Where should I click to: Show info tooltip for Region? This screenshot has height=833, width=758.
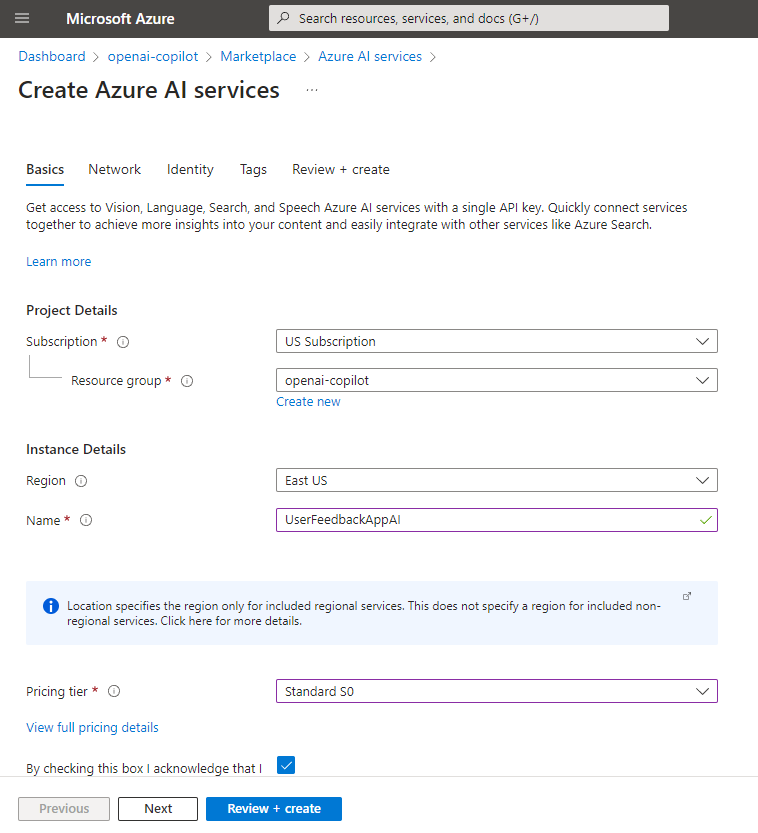coord(81,481)
